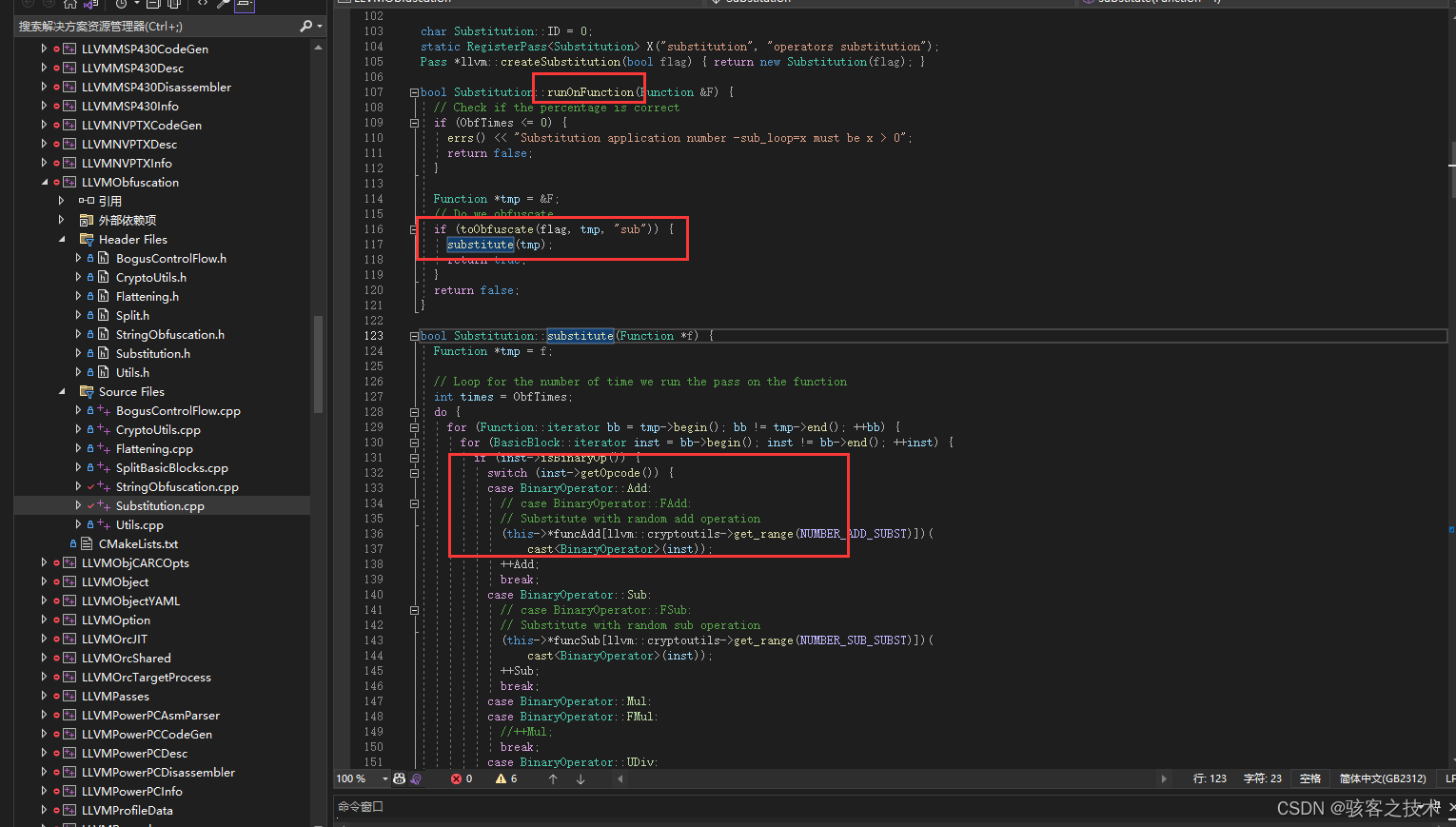The width and height of the screenshot is (1456, 827).
Task: Click the LLVMObjCARCOpts project icon
Action: point(69,562)
